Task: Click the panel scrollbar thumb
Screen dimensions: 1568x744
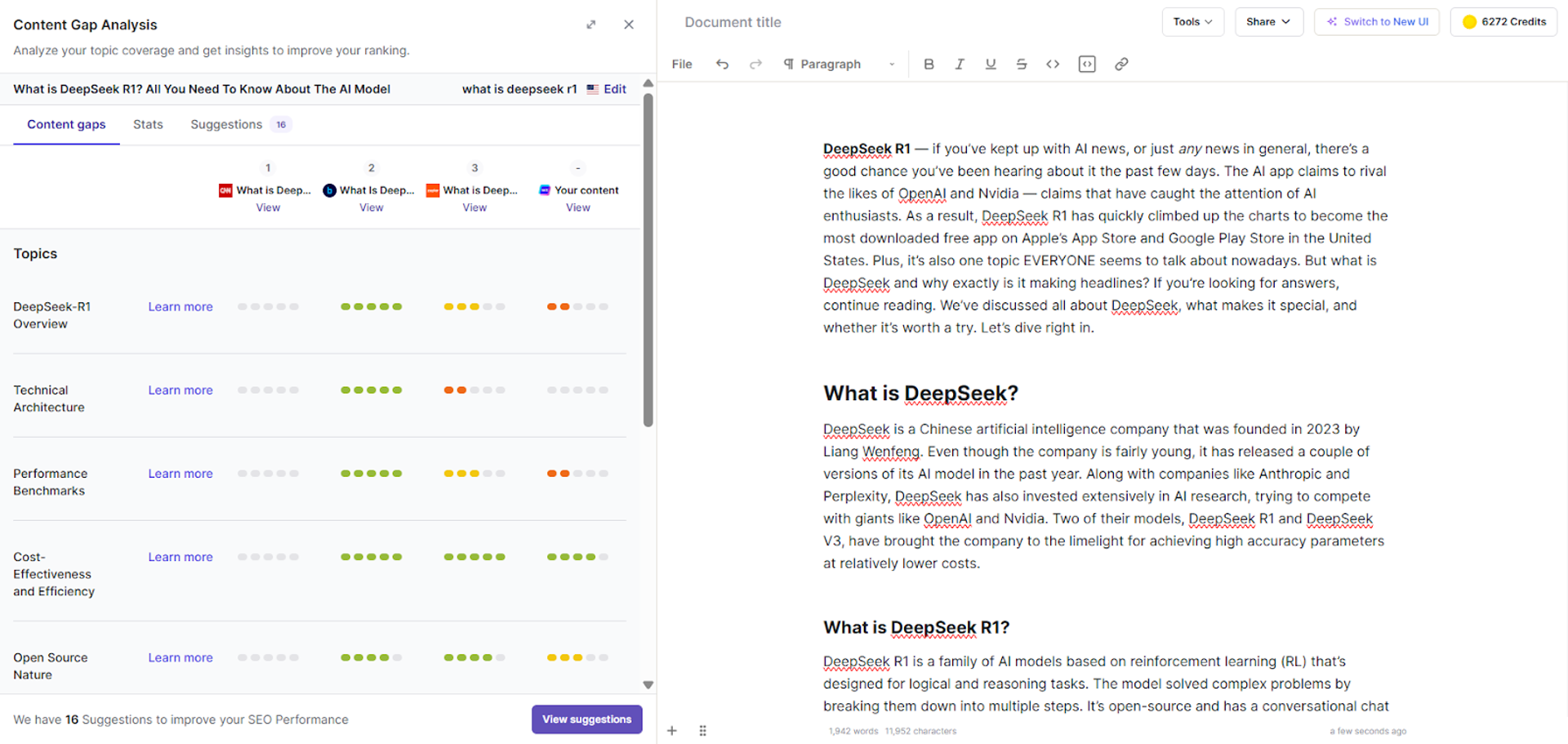Action: tap(648, 260)
